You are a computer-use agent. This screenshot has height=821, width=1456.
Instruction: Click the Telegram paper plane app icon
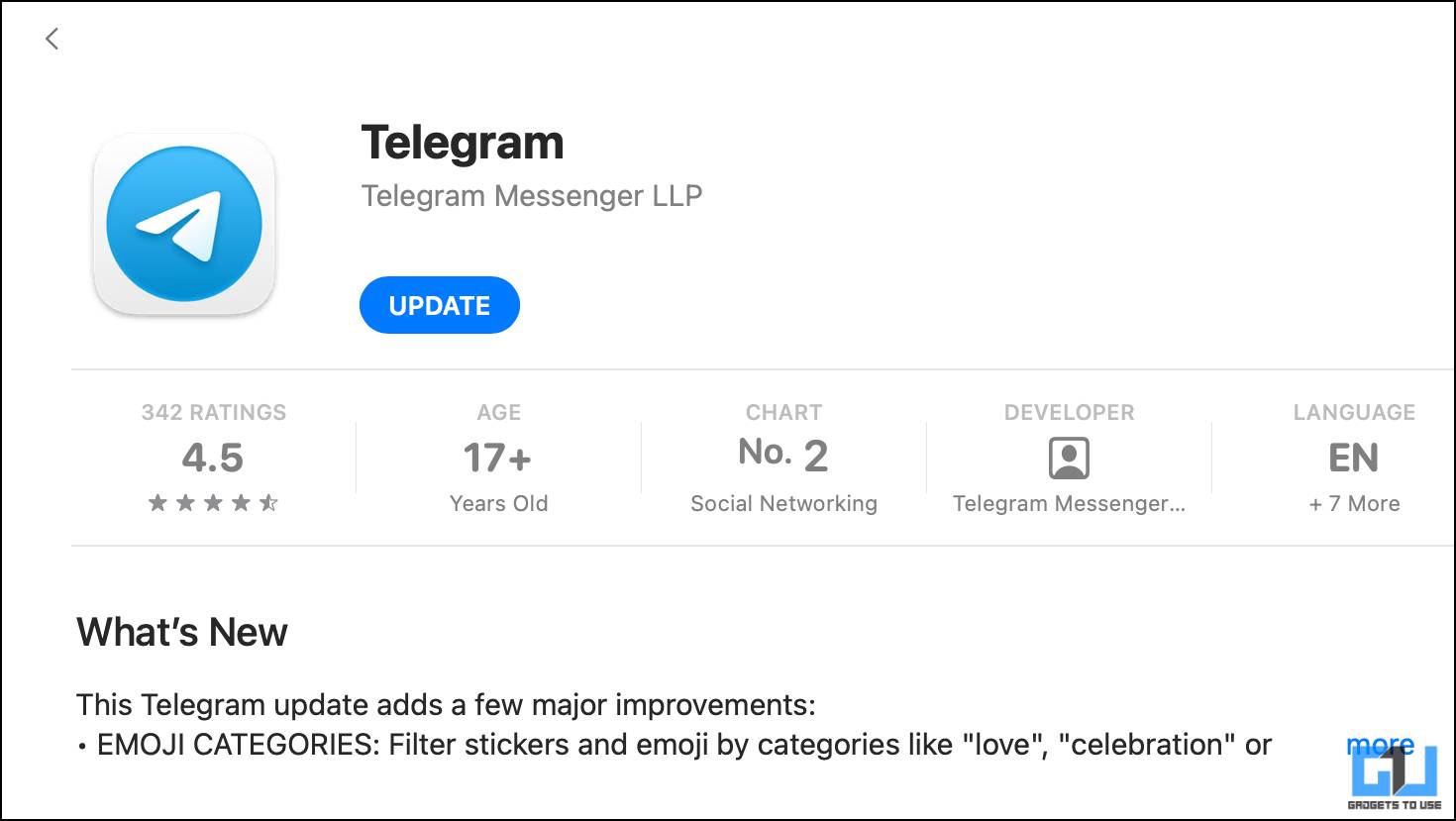[184, 225]
